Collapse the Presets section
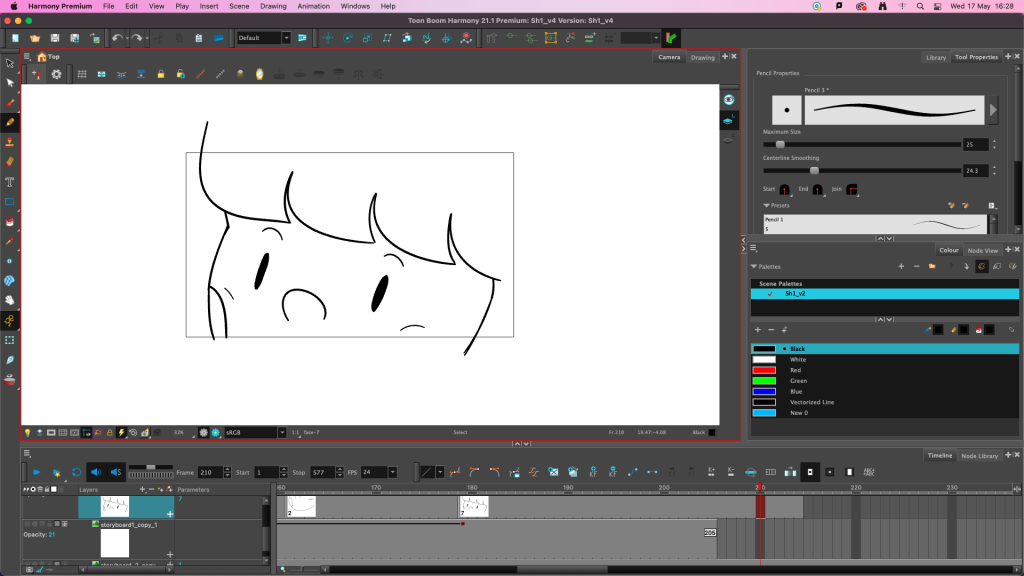 pos(766,205)
